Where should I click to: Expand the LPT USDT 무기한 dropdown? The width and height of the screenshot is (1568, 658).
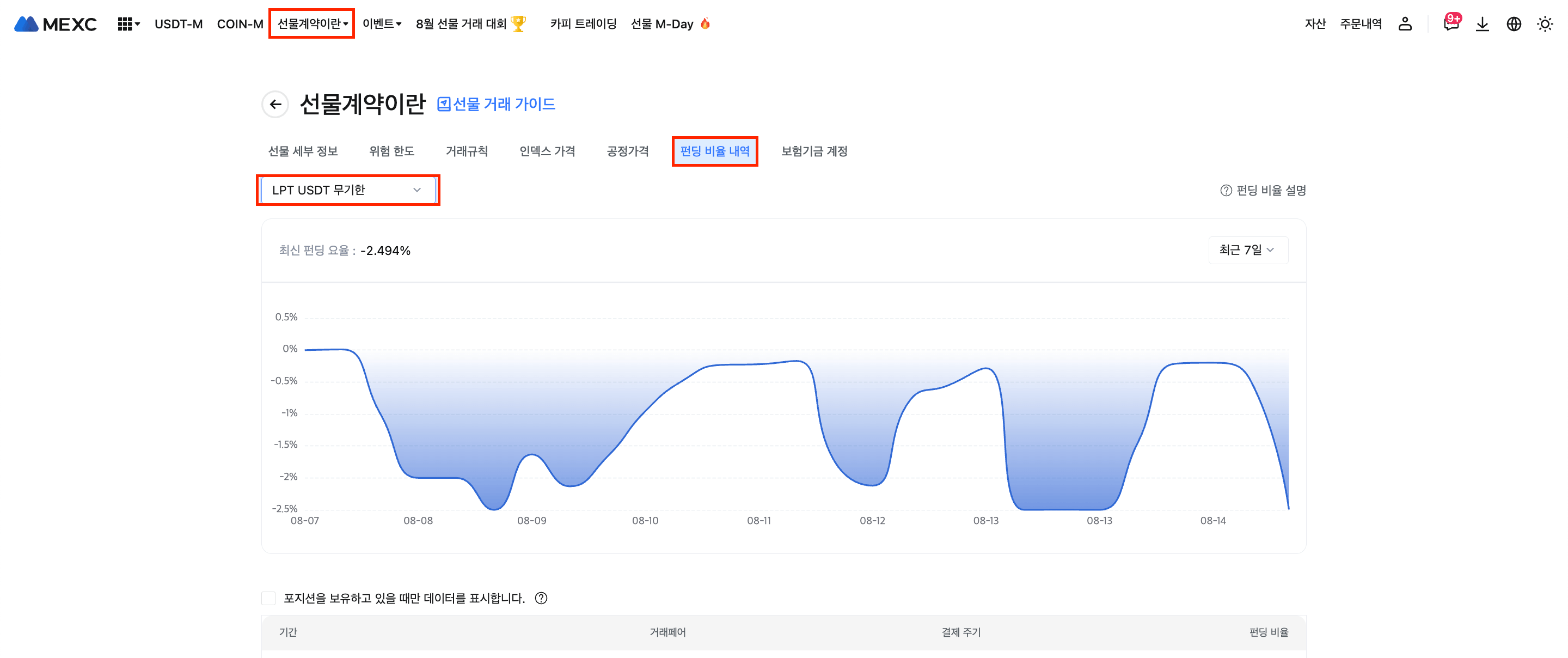point(347,190)
